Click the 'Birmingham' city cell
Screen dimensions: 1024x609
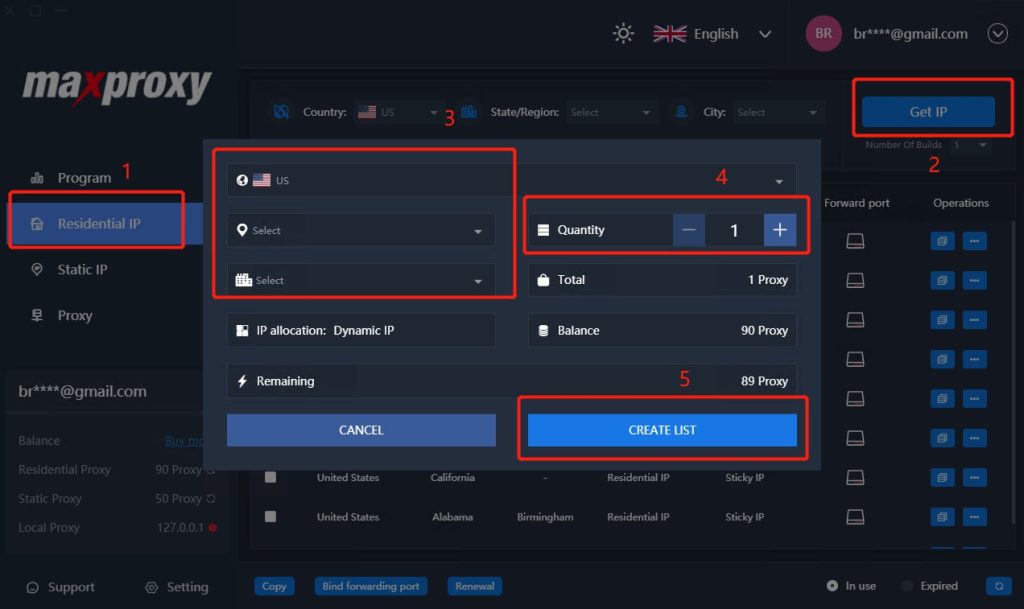coord(545,517)
